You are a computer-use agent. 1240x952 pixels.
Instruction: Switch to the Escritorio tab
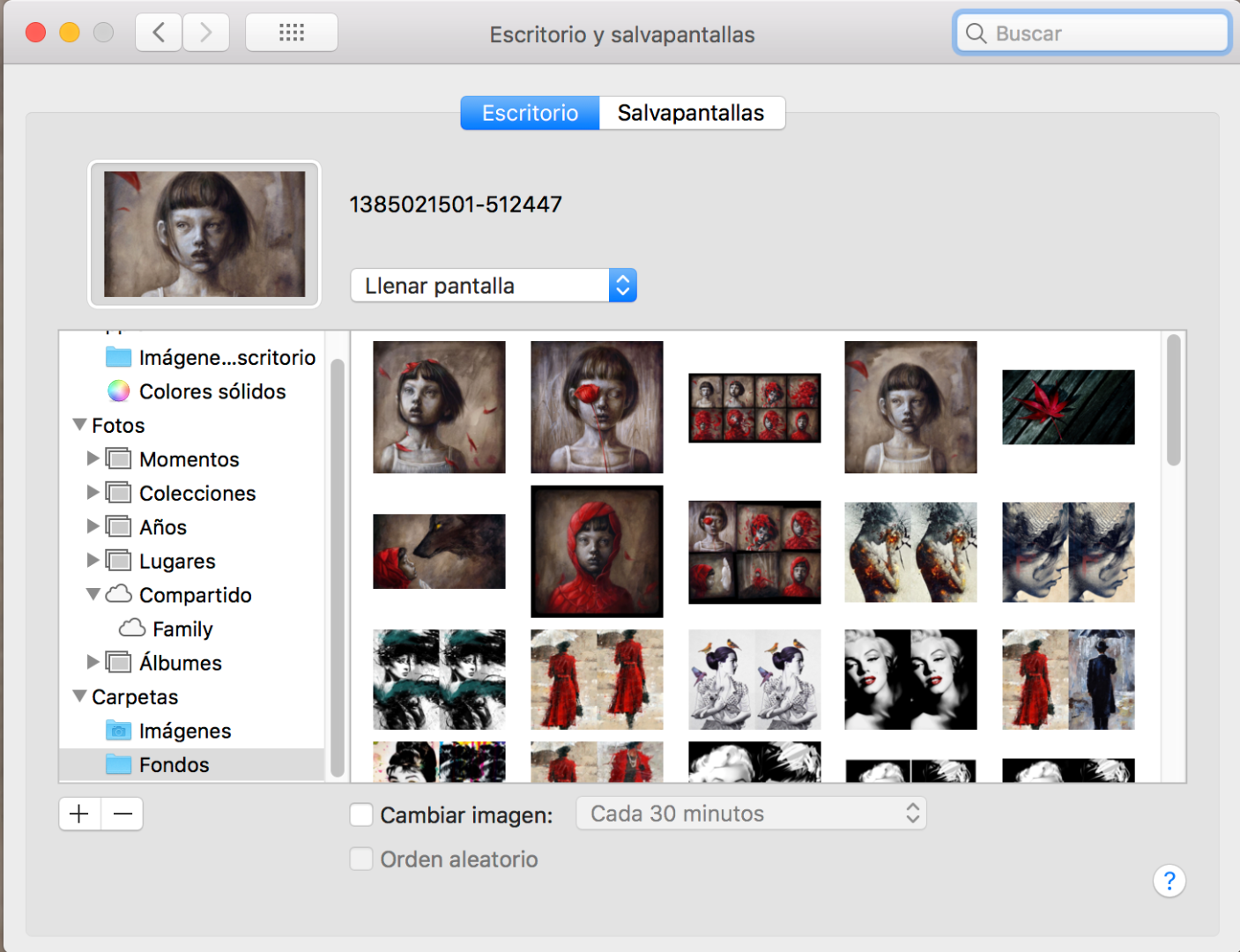point(531,113)
